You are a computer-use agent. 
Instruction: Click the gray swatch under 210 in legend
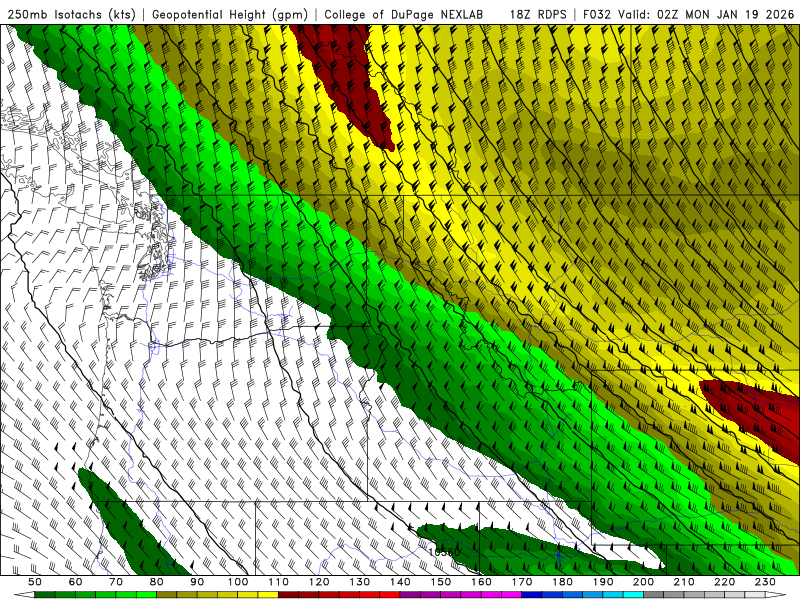point(674,594)
